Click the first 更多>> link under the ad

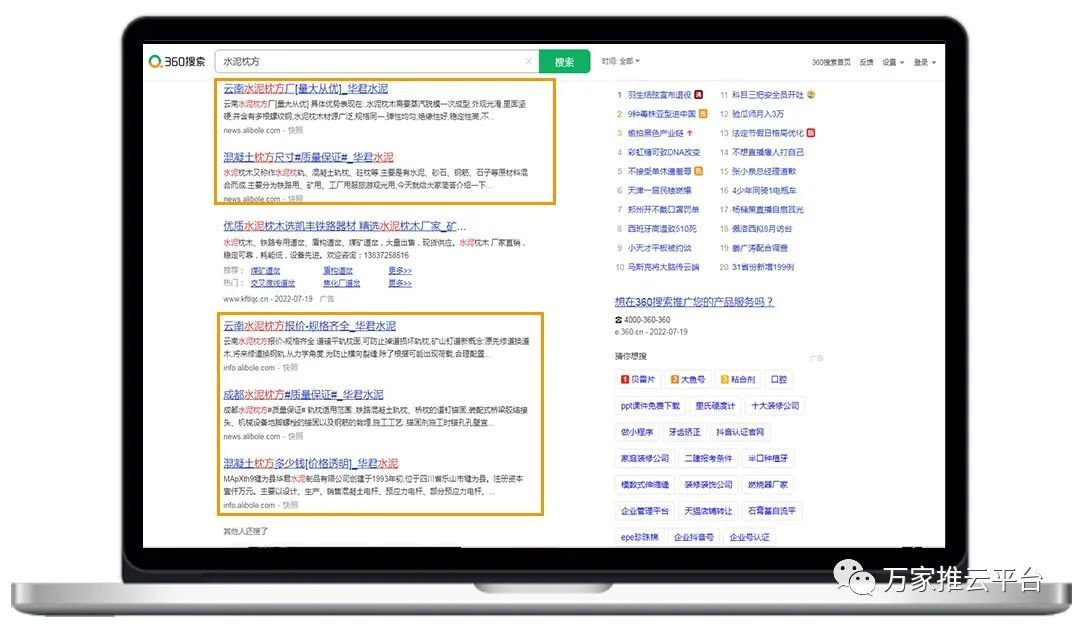tap(400, 271)
